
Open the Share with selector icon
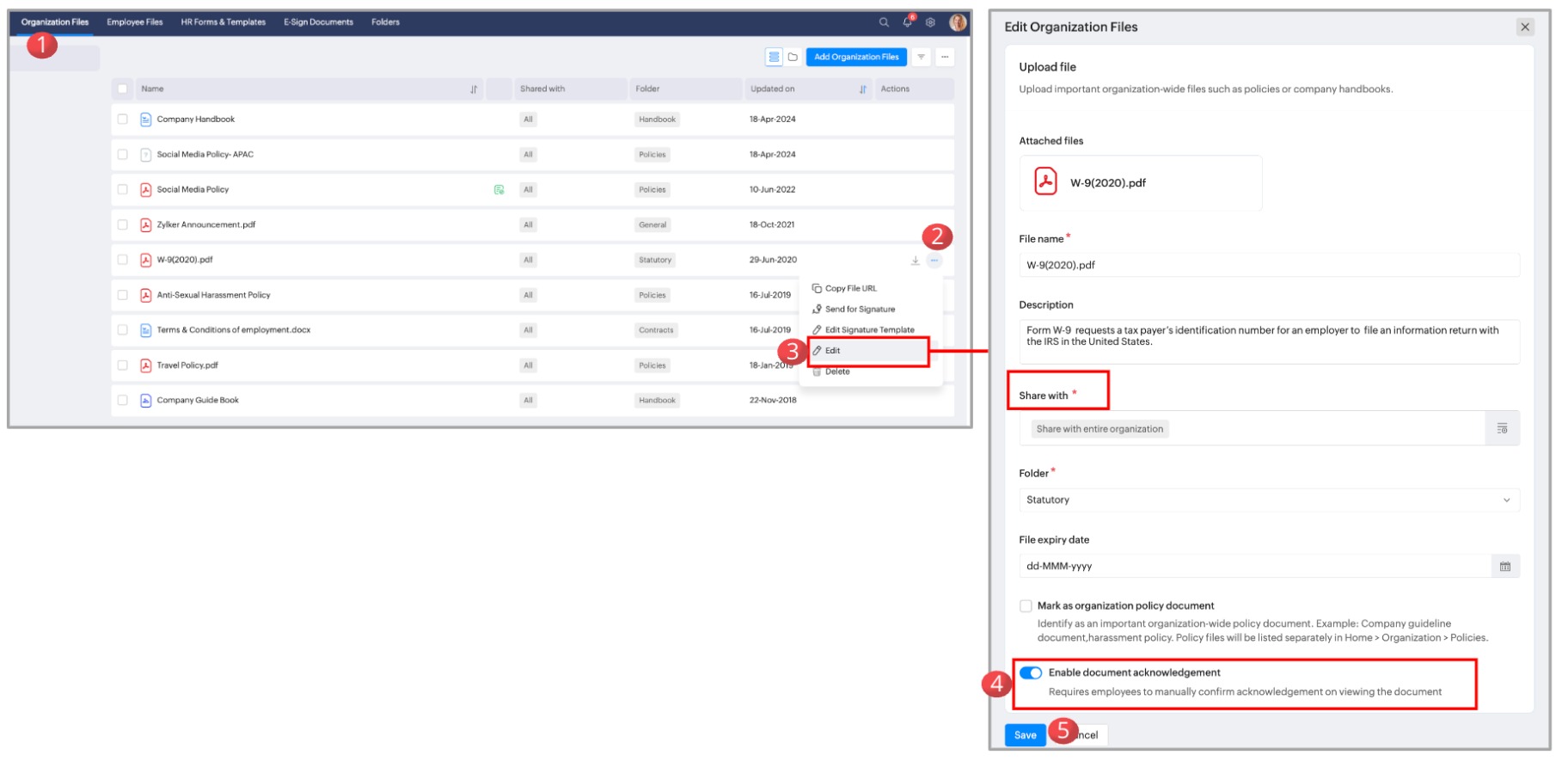[1502, 428]
